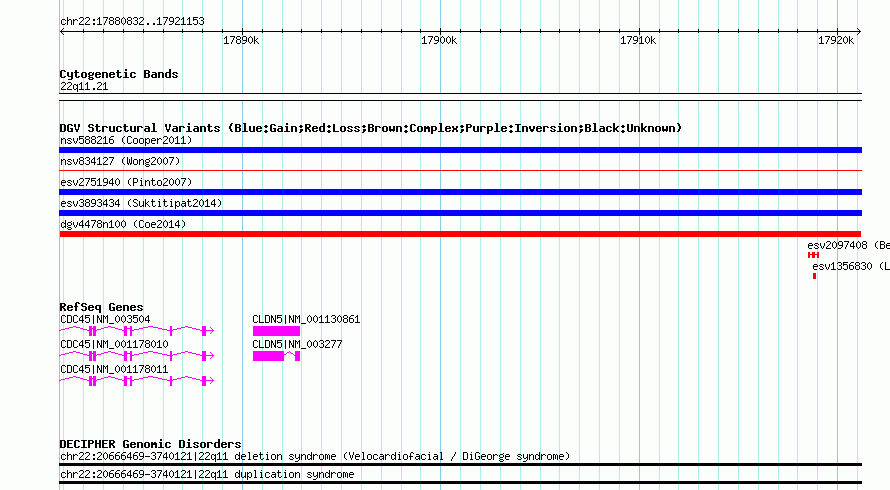
Task: Open the CLDN5|NM_003277 label
Action: click(x=297, y=344)
